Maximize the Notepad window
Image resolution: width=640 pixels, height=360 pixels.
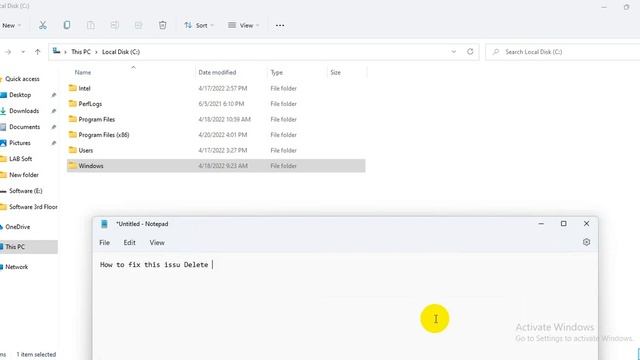(x=564, y=223)
